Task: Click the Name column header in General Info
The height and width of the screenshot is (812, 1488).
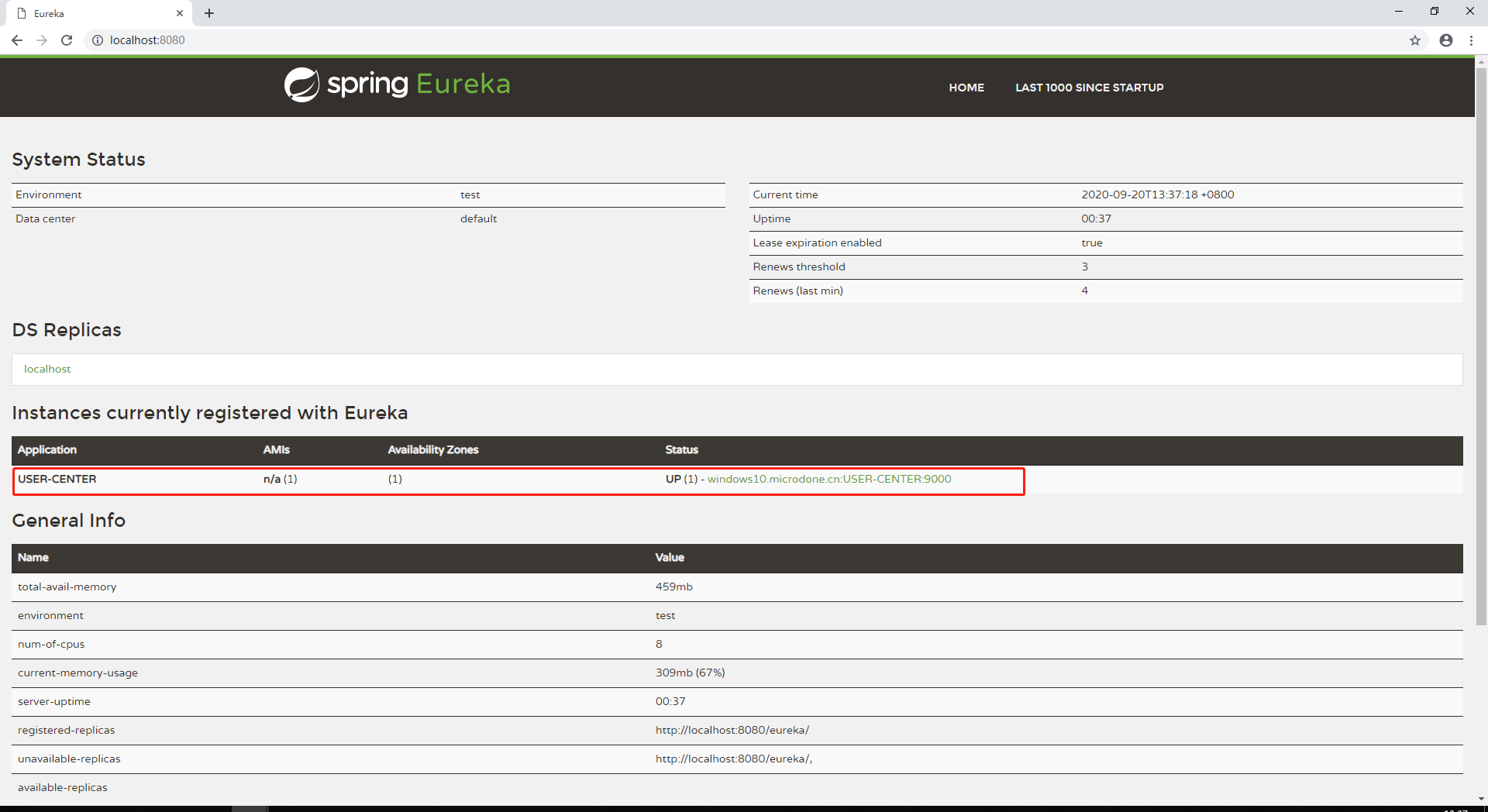Action: (x=33, y=557)
